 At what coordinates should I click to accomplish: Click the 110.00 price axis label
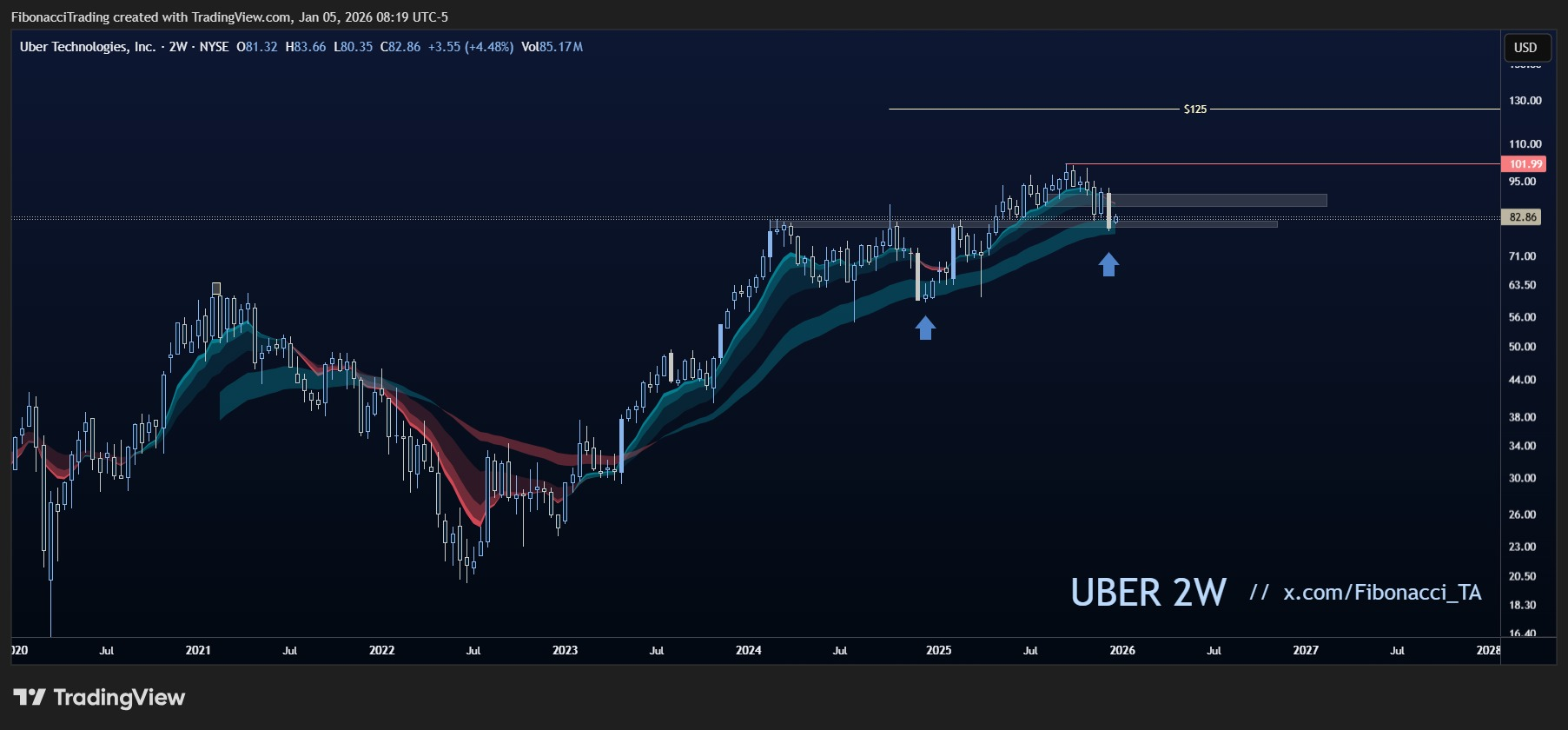(1525, 144)
